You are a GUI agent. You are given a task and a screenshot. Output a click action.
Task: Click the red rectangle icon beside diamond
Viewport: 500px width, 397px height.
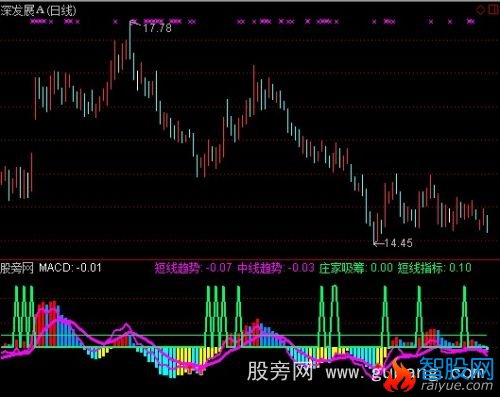point(493,10)
